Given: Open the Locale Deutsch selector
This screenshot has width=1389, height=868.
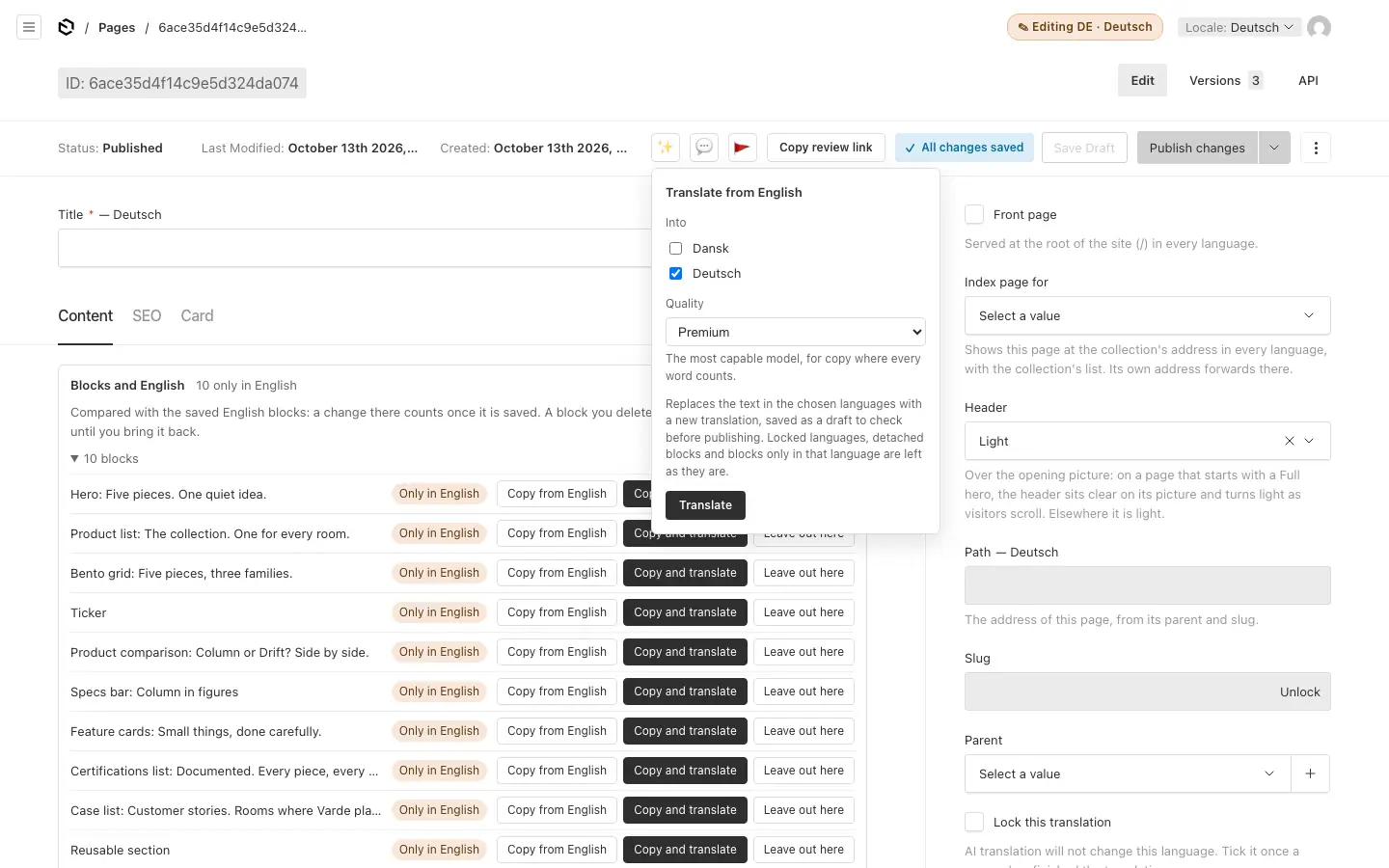Looking at the screenshot, I should (1239, 27).
